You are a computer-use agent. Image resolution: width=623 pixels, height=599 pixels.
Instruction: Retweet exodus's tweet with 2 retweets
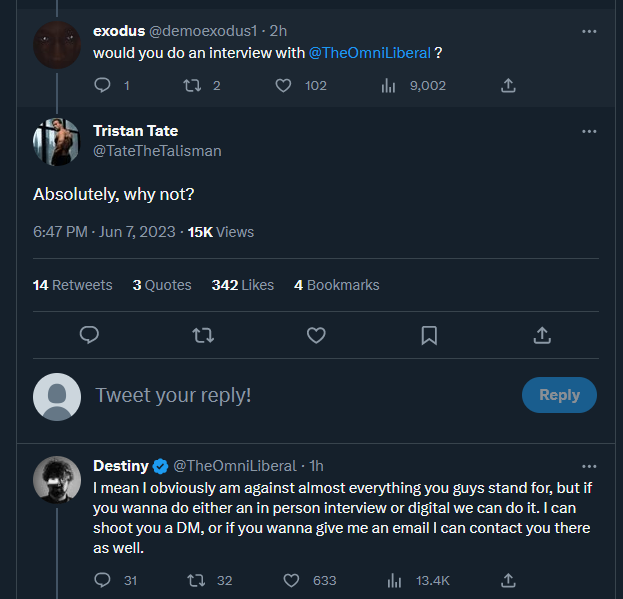[x=192, y=85]
